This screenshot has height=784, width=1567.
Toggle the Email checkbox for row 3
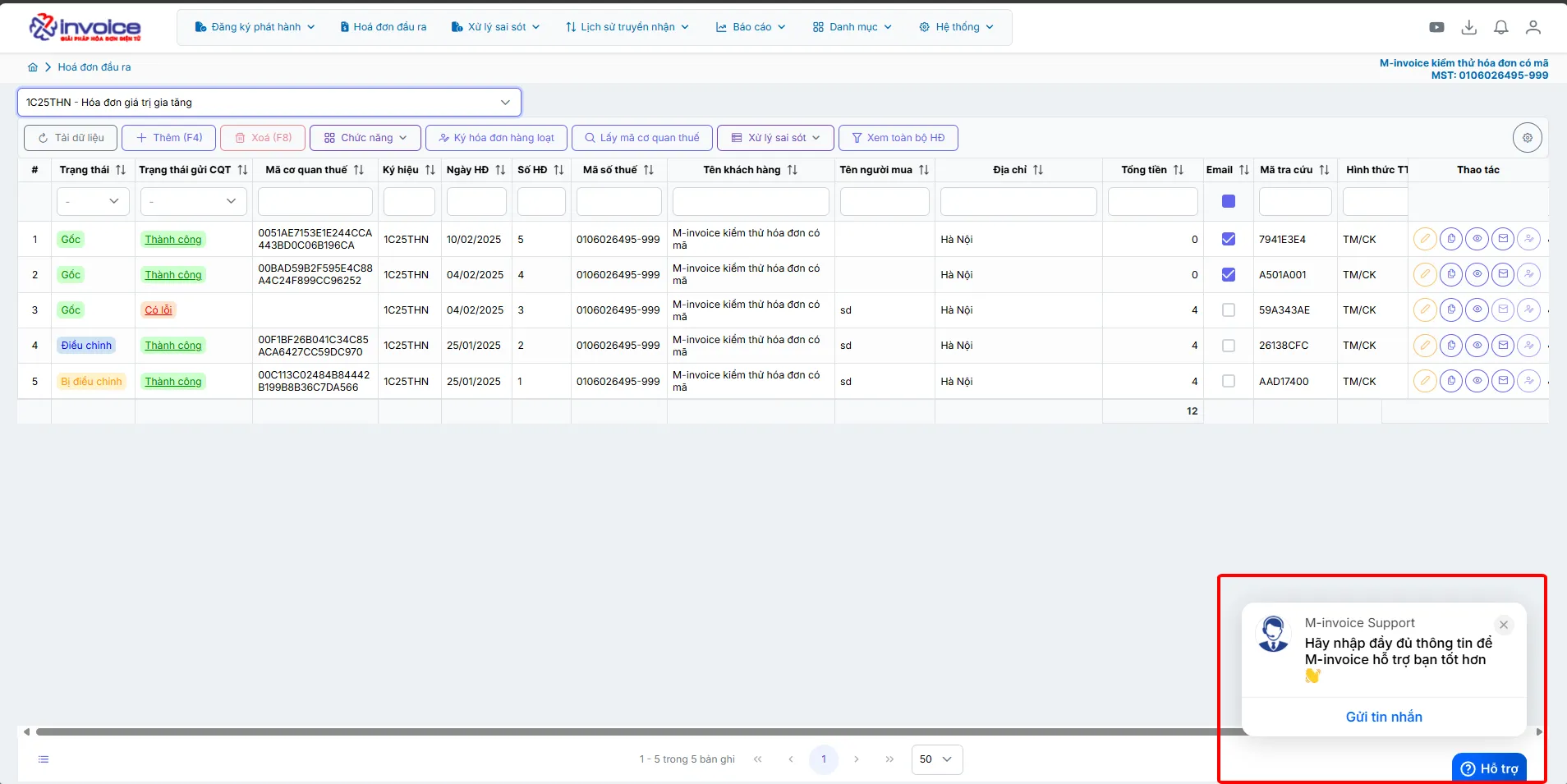pos(1228,310)
